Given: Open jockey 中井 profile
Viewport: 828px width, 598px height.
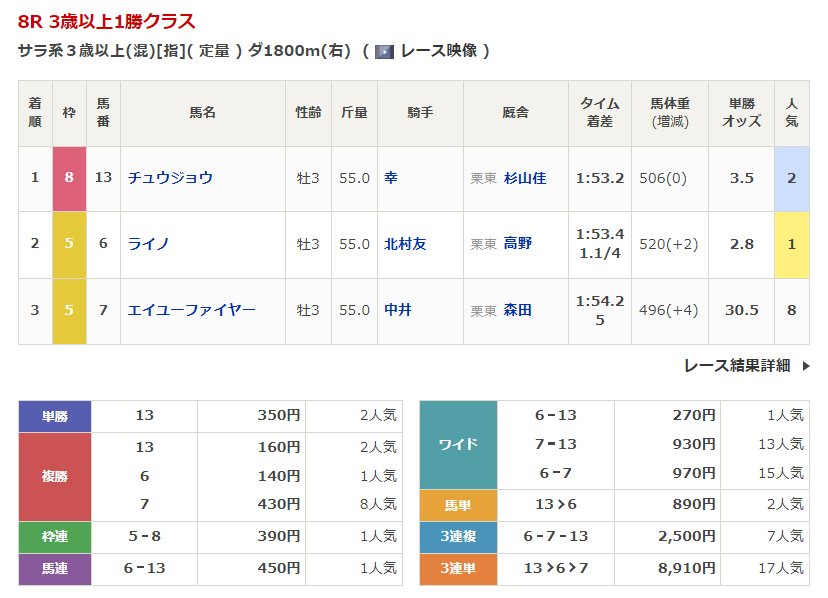Looking at the screenshot, I should [398, 310].
